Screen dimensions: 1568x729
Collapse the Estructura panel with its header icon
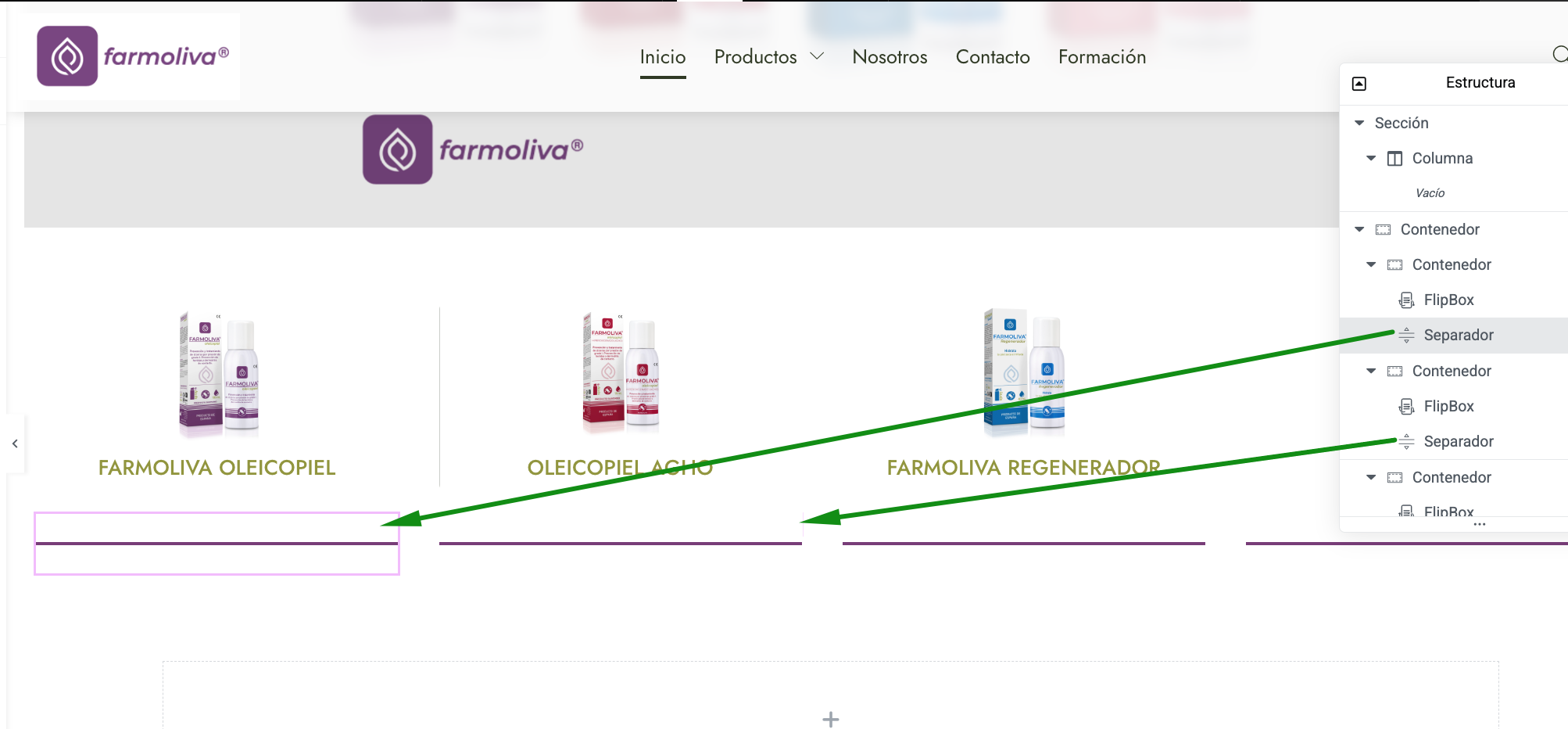pos(1359,84)
